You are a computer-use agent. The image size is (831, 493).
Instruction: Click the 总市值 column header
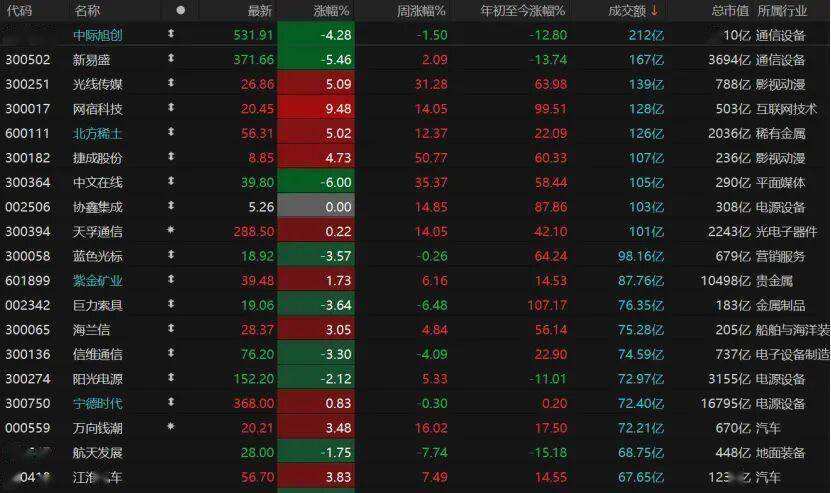[x=729, y=11]
